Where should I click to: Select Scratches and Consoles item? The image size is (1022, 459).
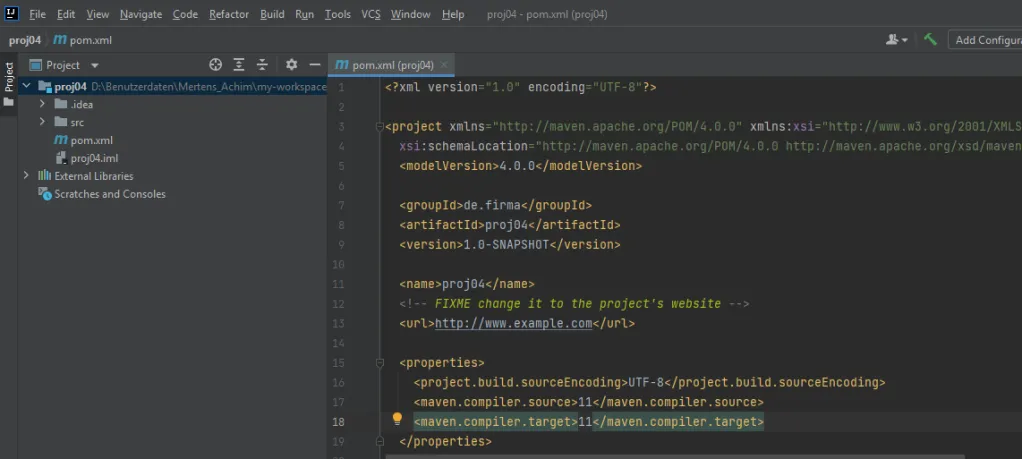click(x=102, y=194)
